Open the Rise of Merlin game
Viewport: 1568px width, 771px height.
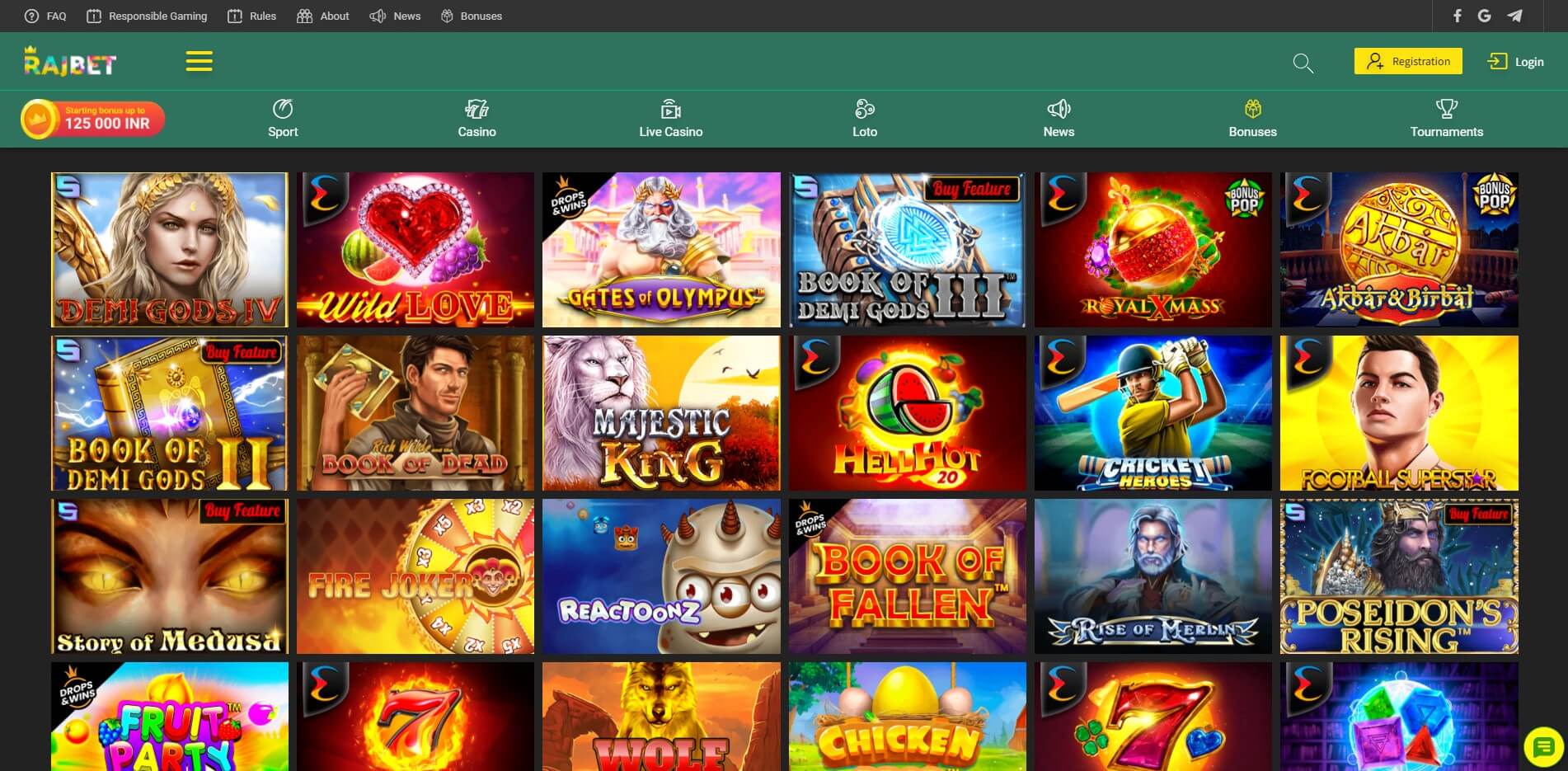[x=1153, y=576]
